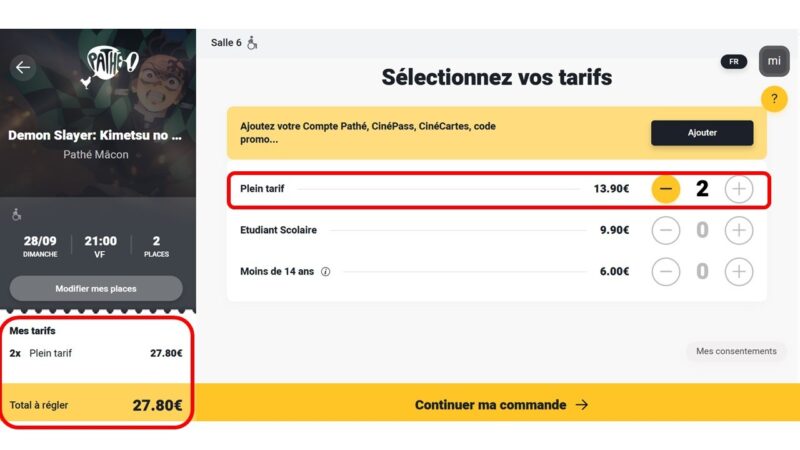Click the info icon beside Moins de 14 ans

coord(326,271)
